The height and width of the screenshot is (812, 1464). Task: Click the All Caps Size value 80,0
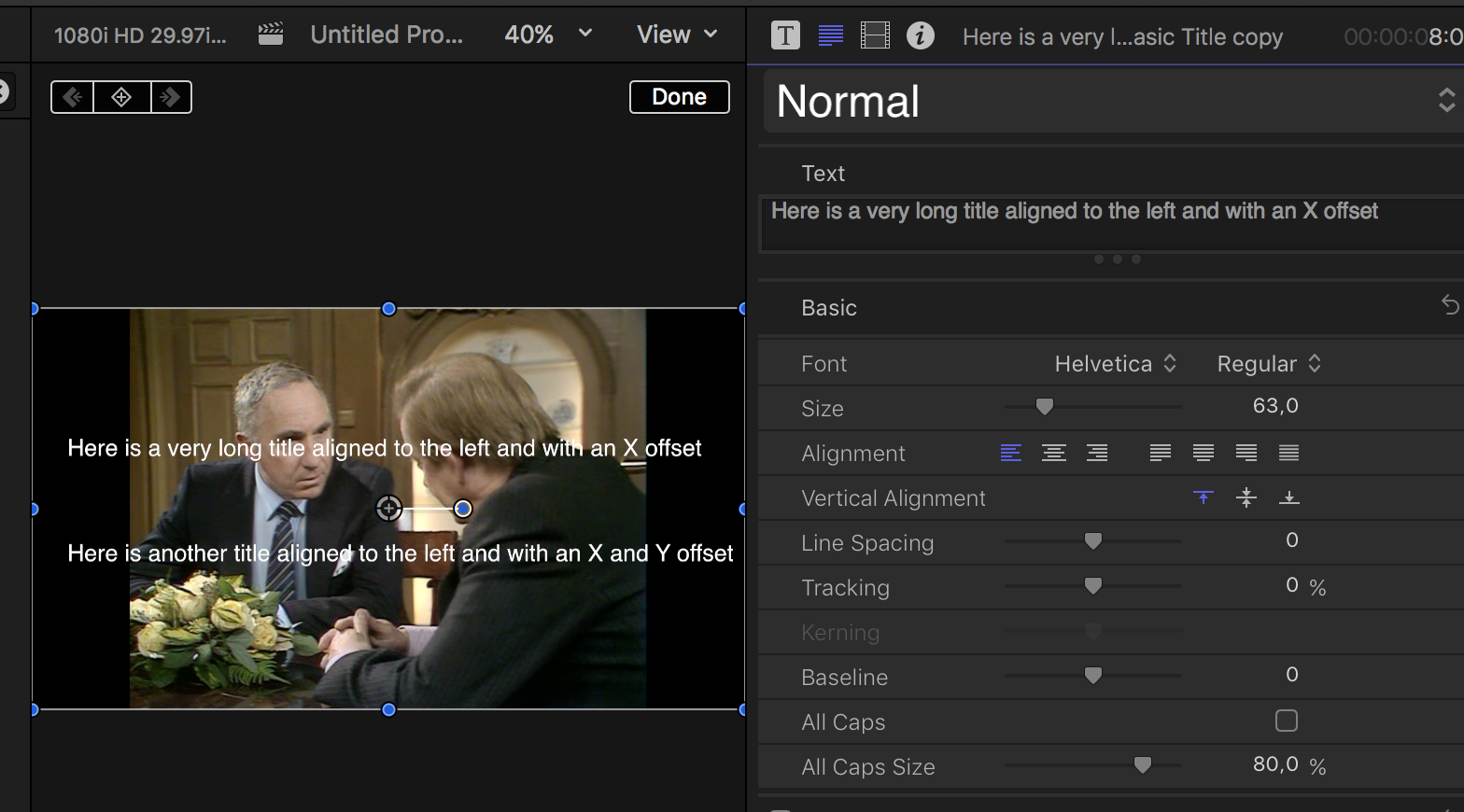[x=1275, y=764]
